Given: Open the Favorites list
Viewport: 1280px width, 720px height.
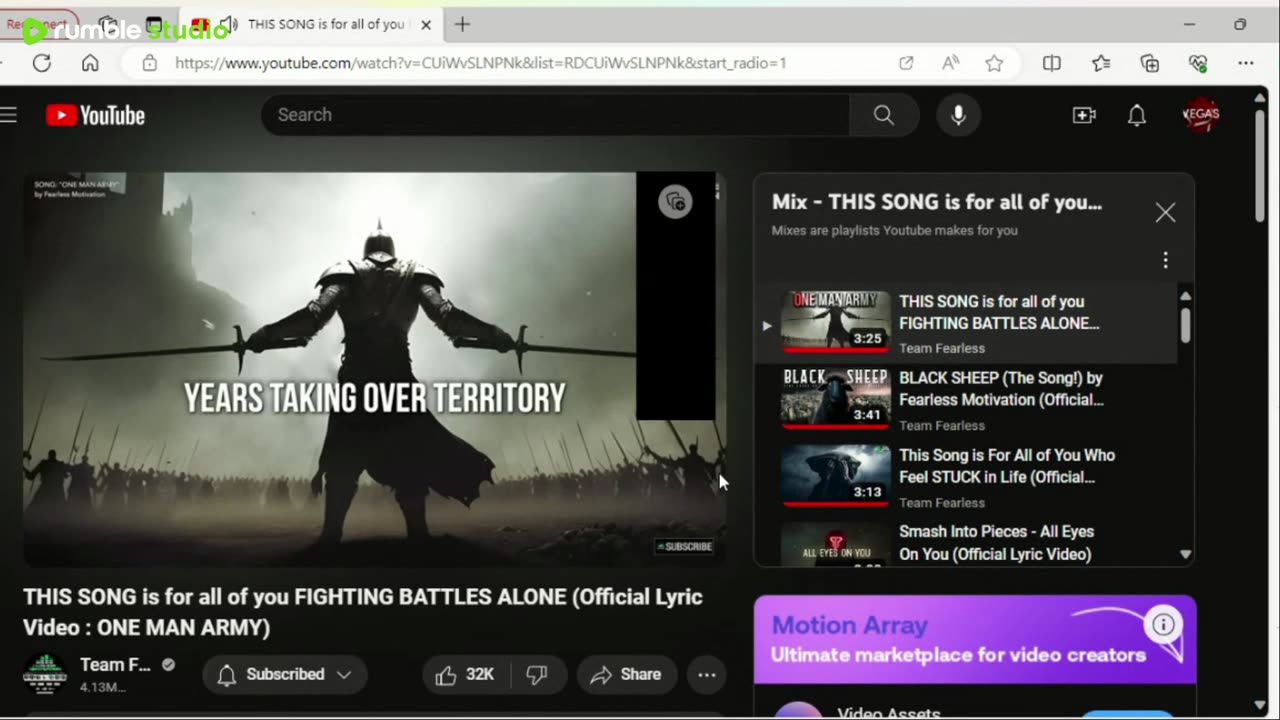Looking at the screenshot, I should pos(1101,63).
